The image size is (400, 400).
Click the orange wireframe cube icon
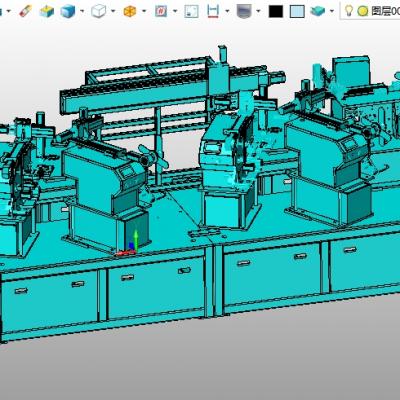(130, 11)
